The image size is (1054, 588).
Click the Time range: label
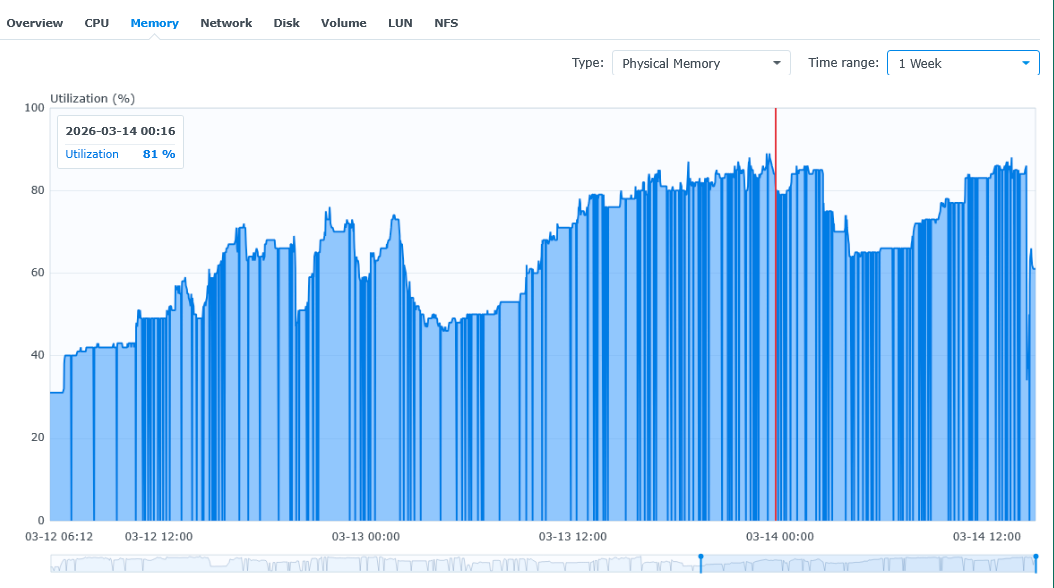pos(843,62)
